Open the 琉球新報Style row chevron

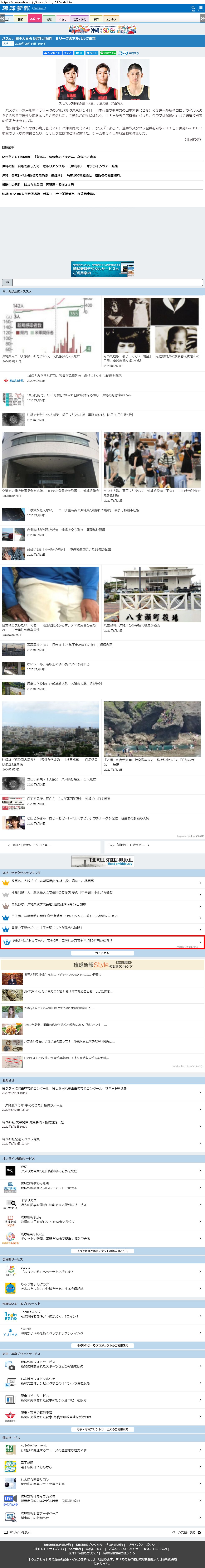pyautogui.click(x=201, y=1220)
